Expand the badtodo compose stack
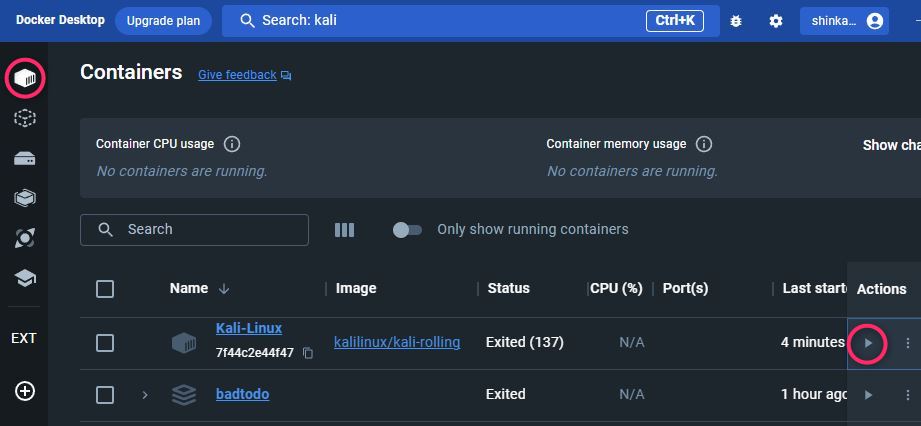 [145, 395]
